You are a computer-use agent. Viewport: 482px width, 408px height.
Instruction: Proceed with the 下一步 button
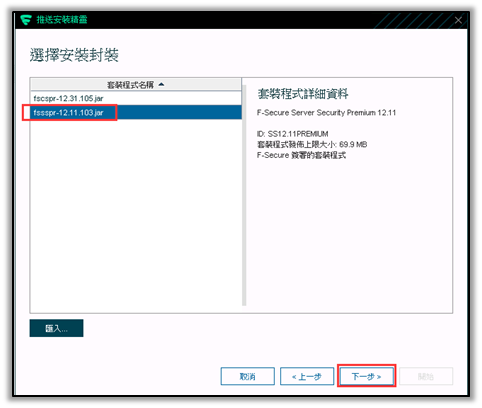[x=366, y=377]
